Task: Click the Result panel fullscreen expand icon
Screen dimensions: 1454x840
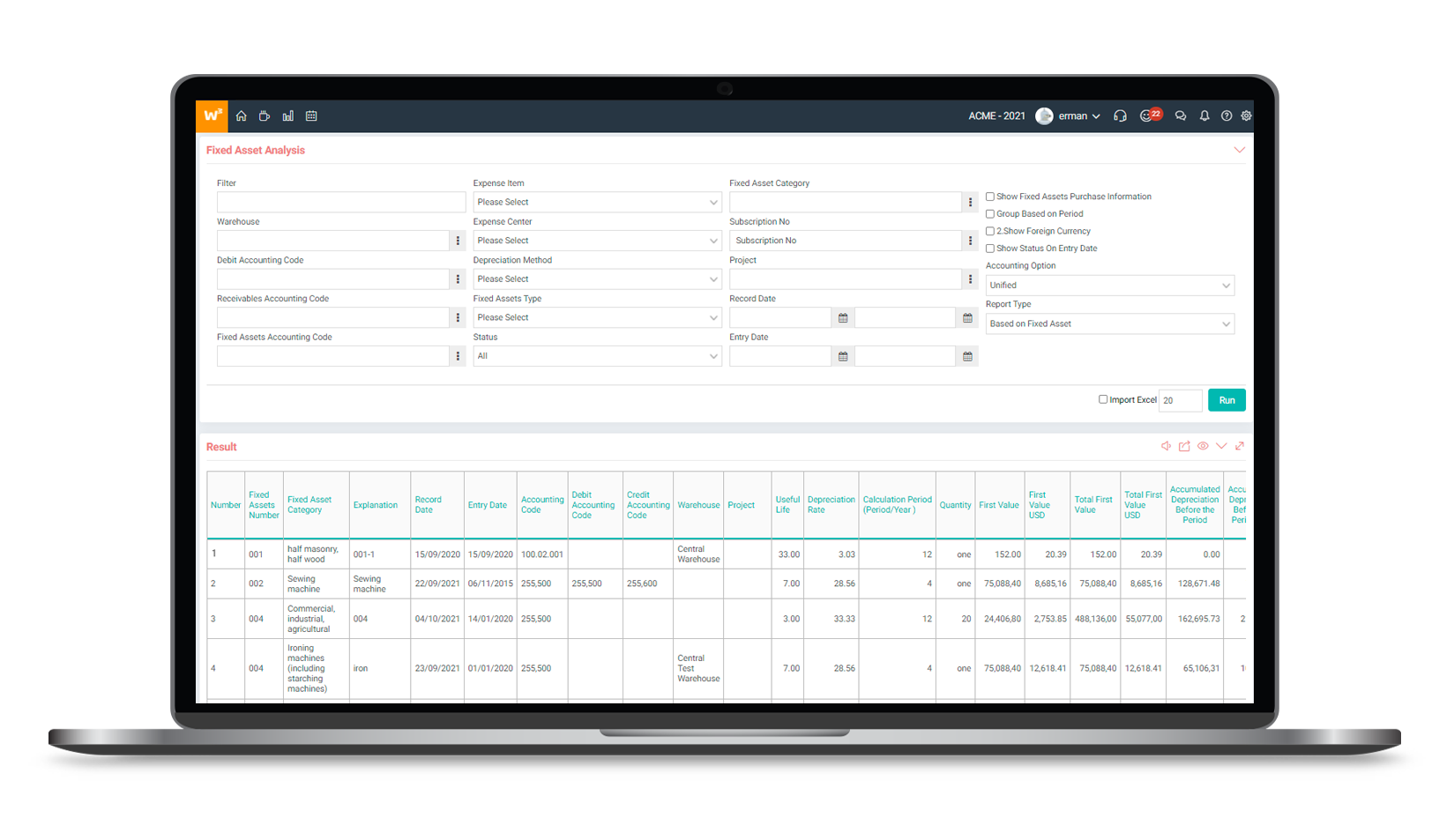Action: [x=1240, y=446]
